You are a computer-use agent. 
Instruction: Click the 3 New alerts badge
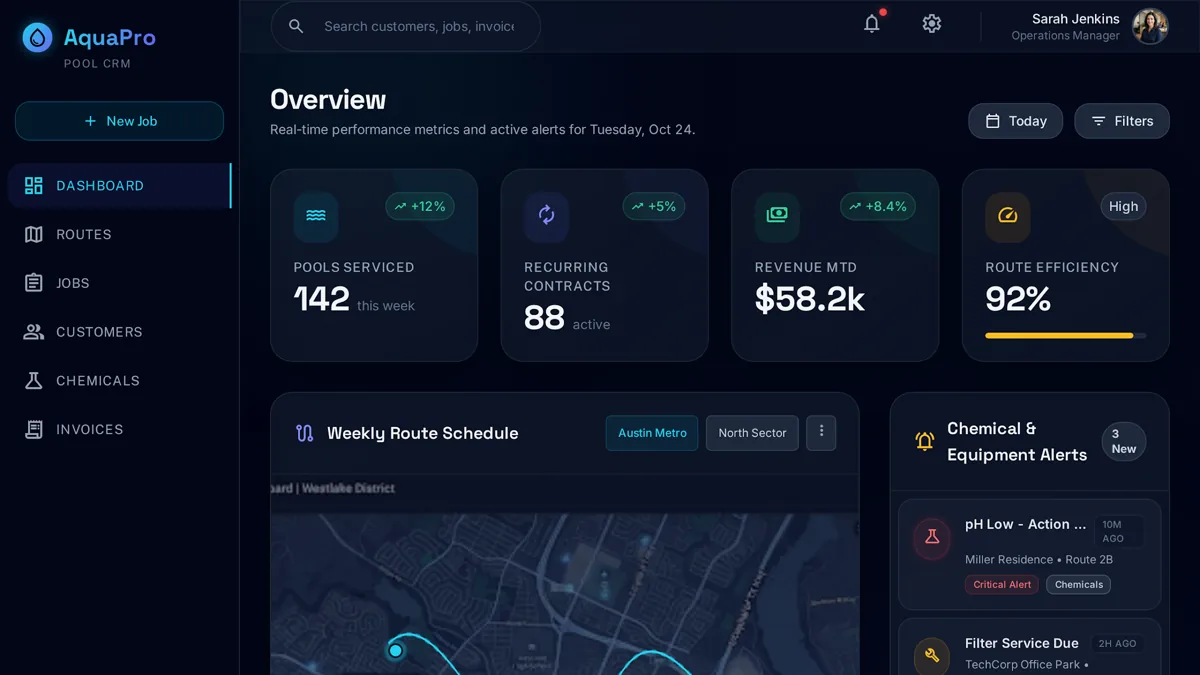(1123, 442)
